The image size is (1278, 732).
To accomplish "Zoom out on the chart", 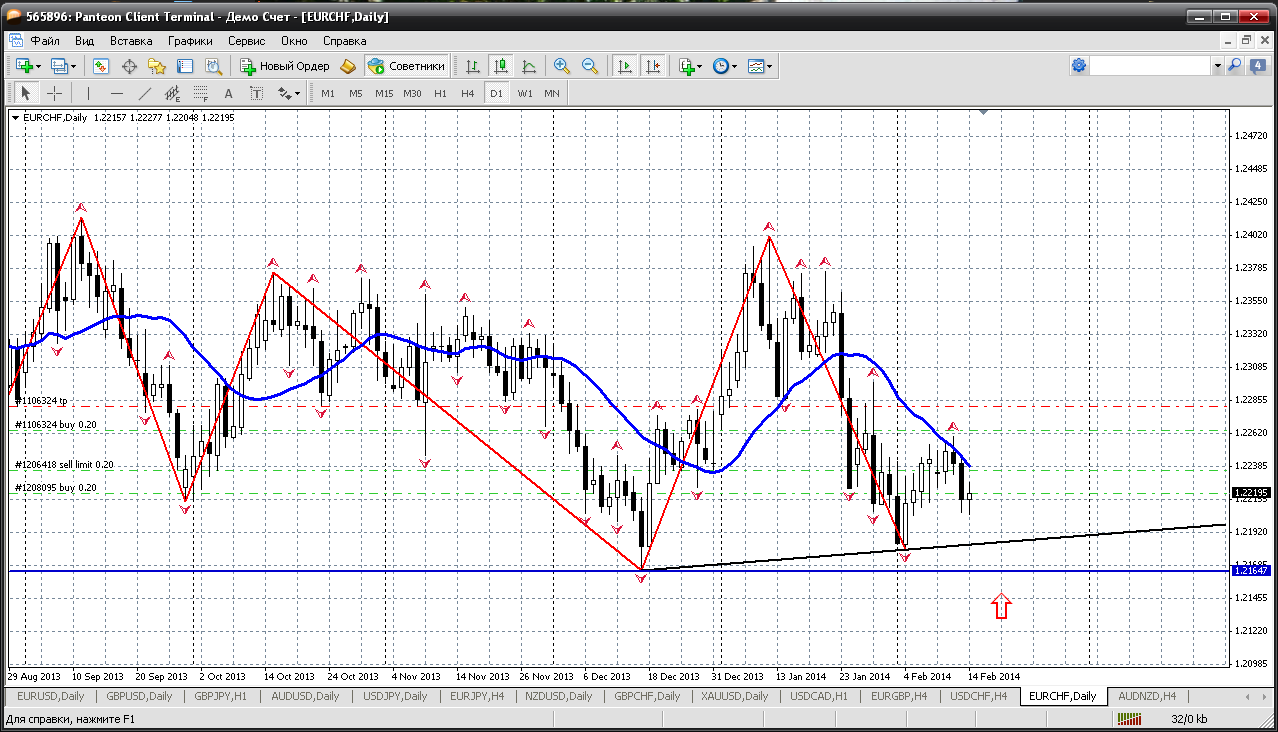I will (x=590, y=66).
